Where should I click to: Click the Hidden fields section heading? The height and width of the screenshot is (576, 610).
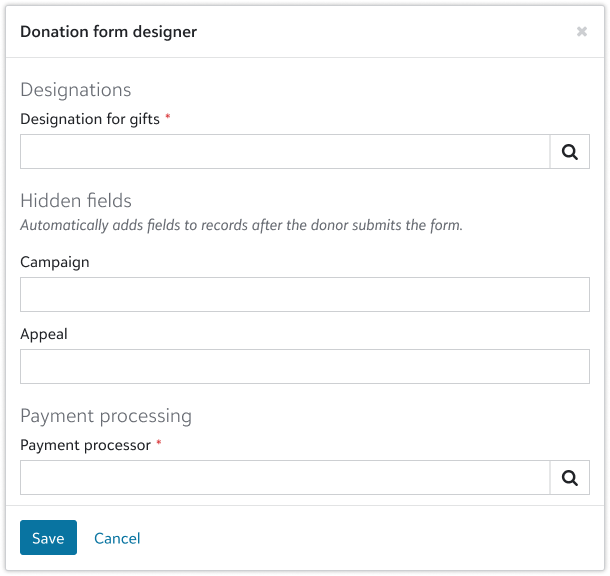point(76,201)
